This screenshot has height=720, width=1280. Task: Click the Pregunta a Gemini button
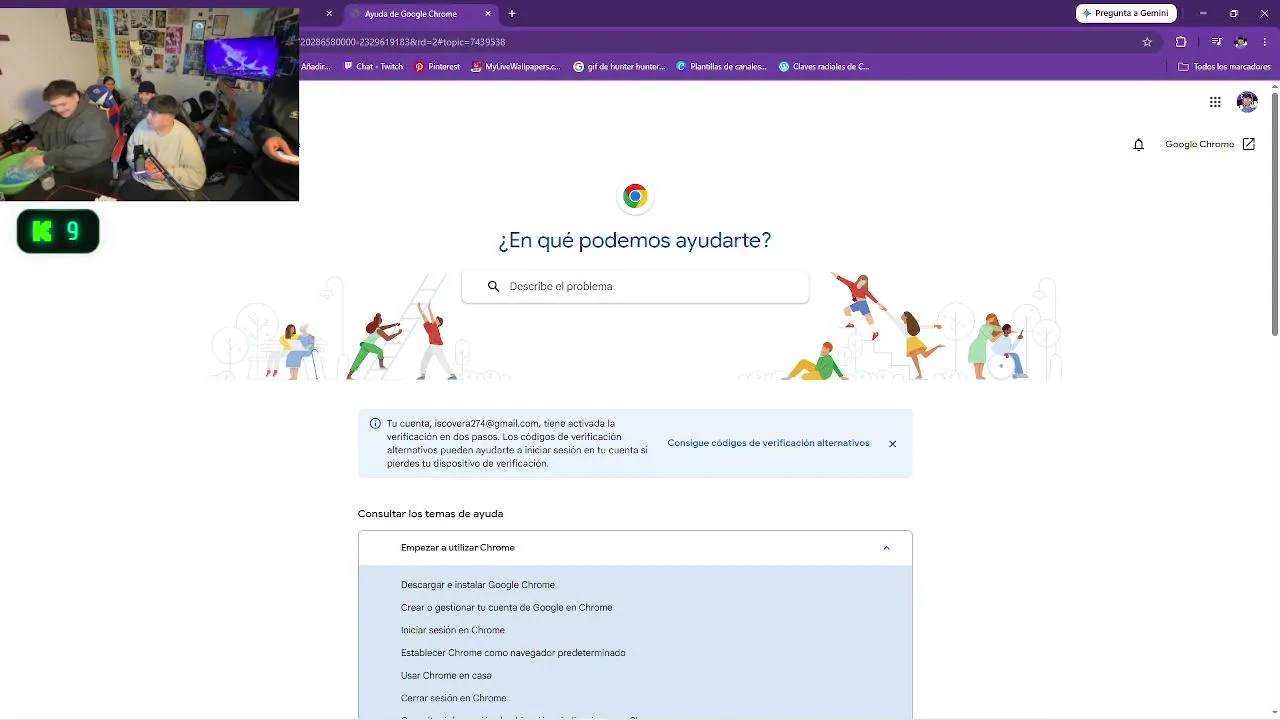[1127, 14]
